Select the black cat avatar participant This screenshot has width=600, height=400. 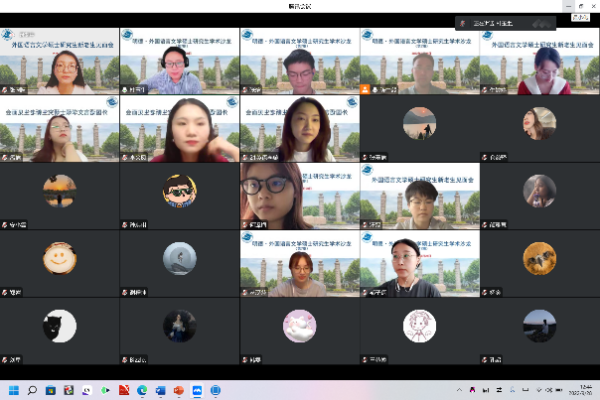pos(59,325)
